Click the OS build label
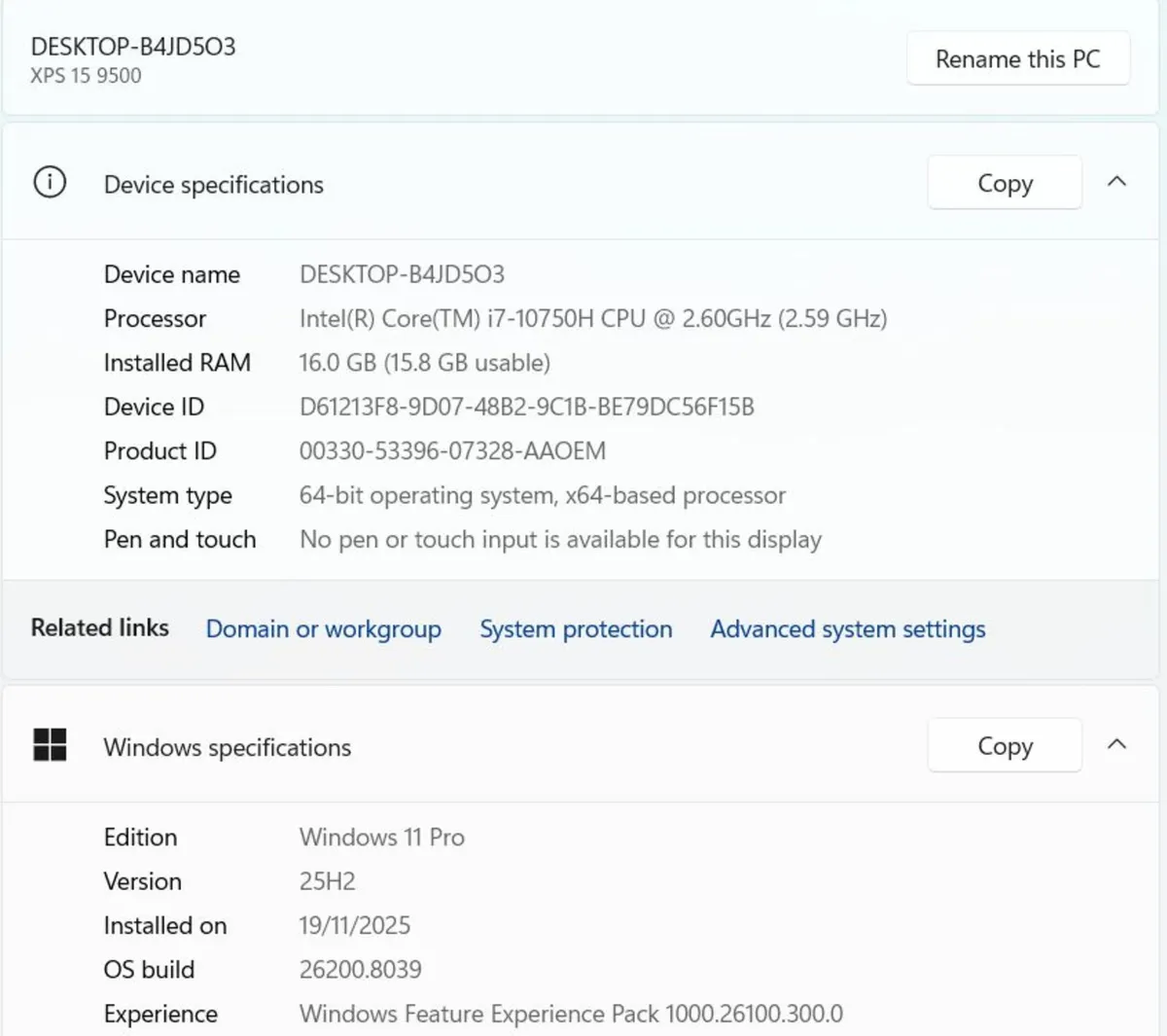This screenshot has width=1167, height=1036. [x=150, y=970]
